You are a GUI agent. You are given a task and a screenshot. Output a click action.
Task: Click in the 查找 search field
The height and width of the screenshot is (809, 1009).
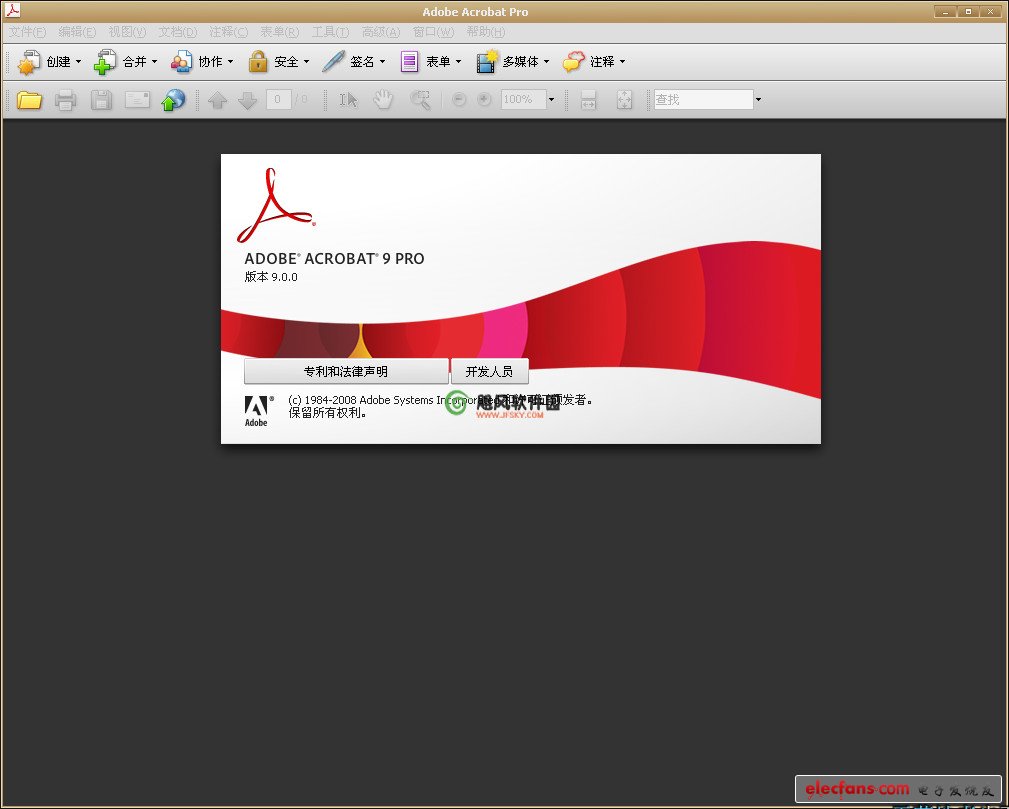(x=702, y=100)
